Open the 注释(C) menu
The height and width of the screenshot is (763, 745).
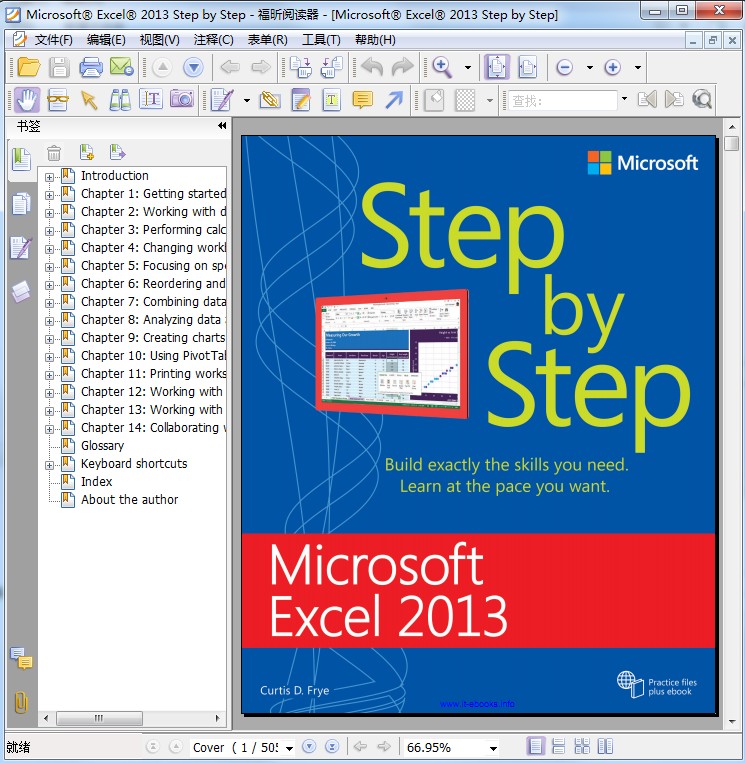click(x=214, y=40)
